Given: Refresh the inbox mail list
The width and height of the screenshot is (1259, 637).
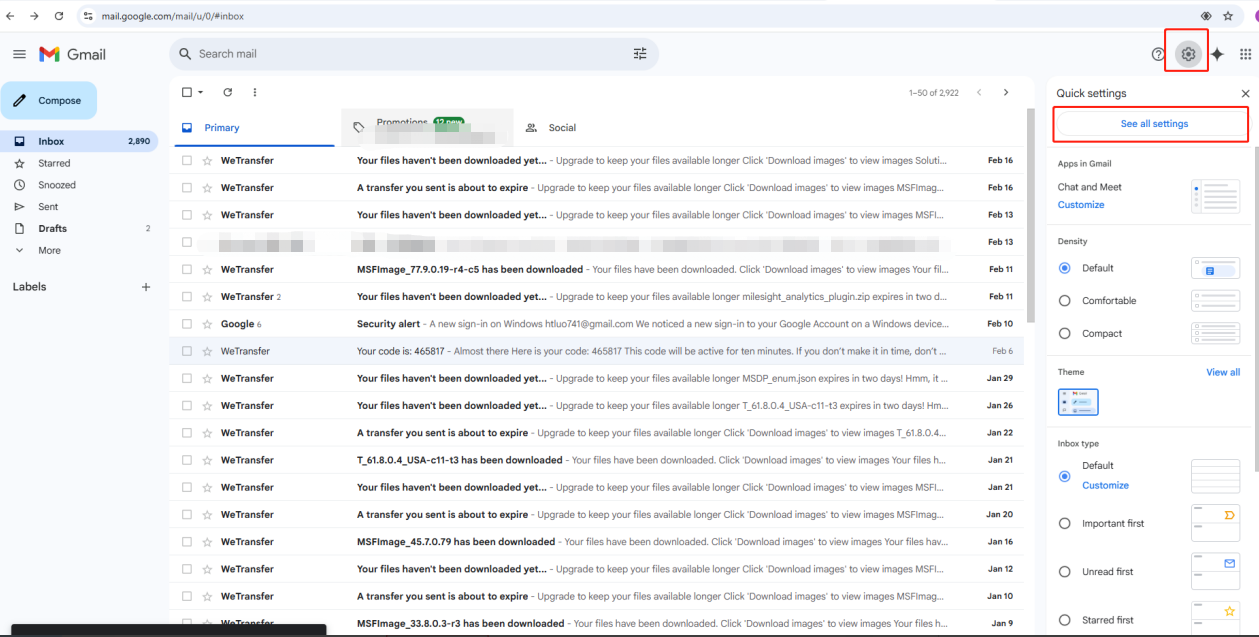Looking at the screenshot, I should [x=227, y=92].
